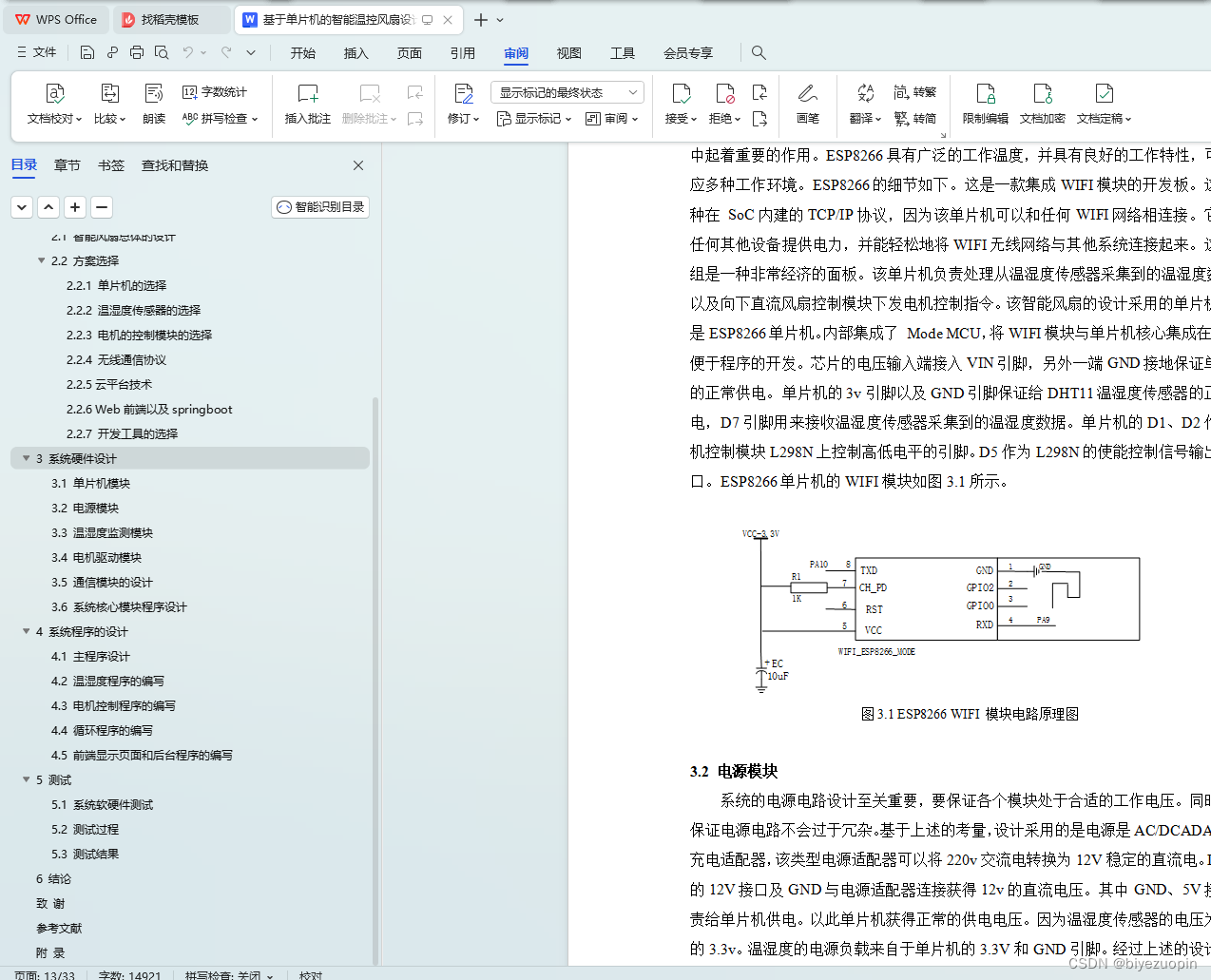Collapse the 4 系统程序的设计 section

26,631
